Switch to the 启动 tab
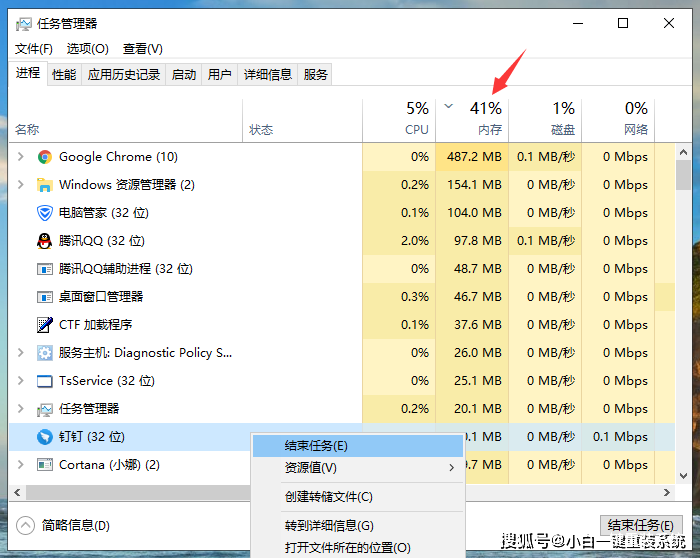This screenshot has height=558, width=700. (x=184, y=75)
